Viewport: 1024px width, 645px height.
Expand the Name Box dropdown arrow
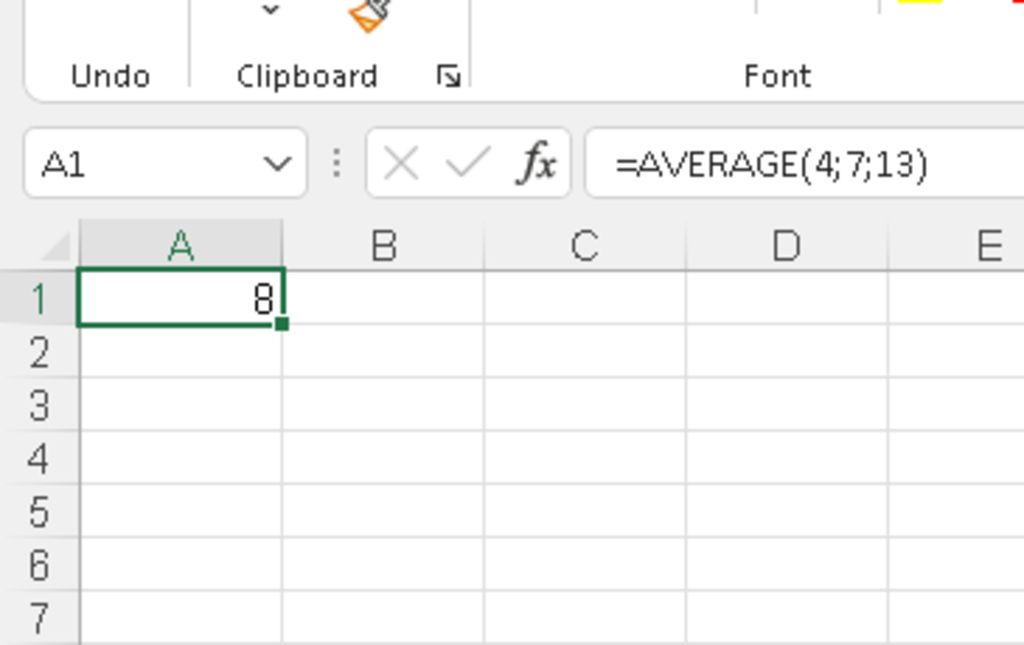pyautogui.click(x=277, y=163)
